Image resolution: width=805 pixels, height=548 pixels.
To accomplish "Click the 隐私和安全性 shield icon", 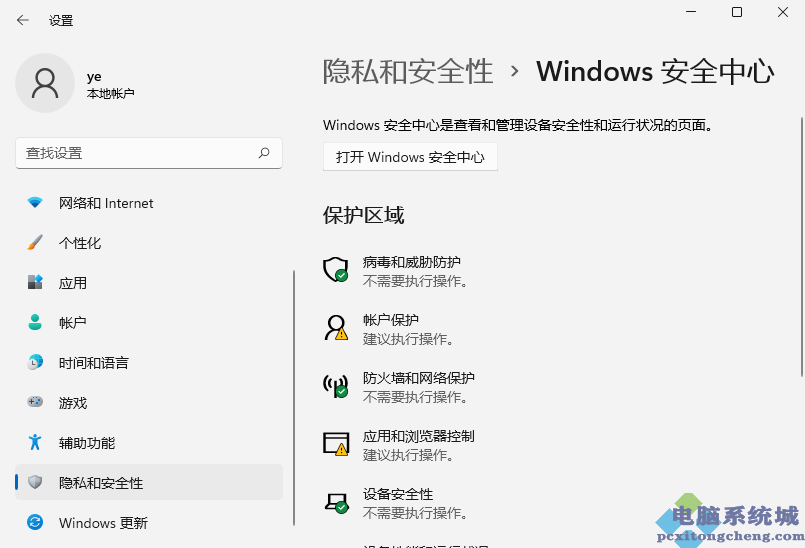I will [35, 482].
